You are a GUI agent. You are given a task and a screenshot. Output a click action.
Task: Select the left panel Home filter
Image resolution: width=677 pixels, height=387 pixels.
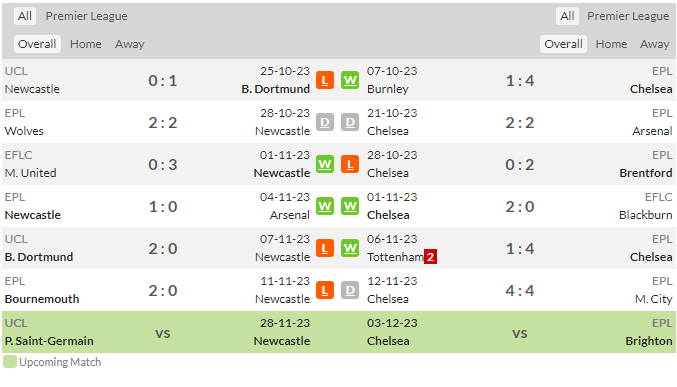(x=85, y=44)
